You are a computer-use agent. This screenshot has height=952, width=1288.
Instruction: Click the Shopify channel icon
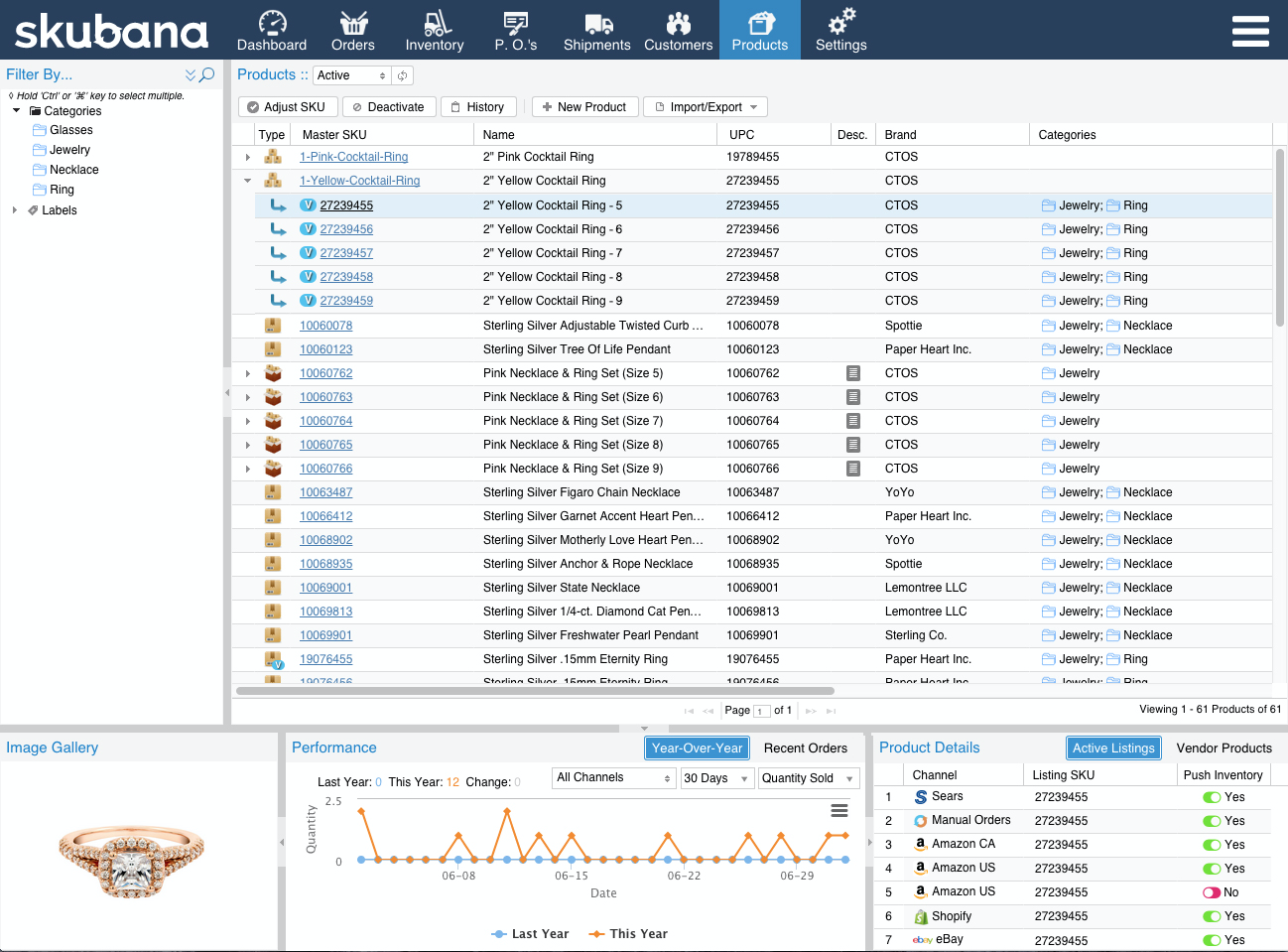[921, 916]
